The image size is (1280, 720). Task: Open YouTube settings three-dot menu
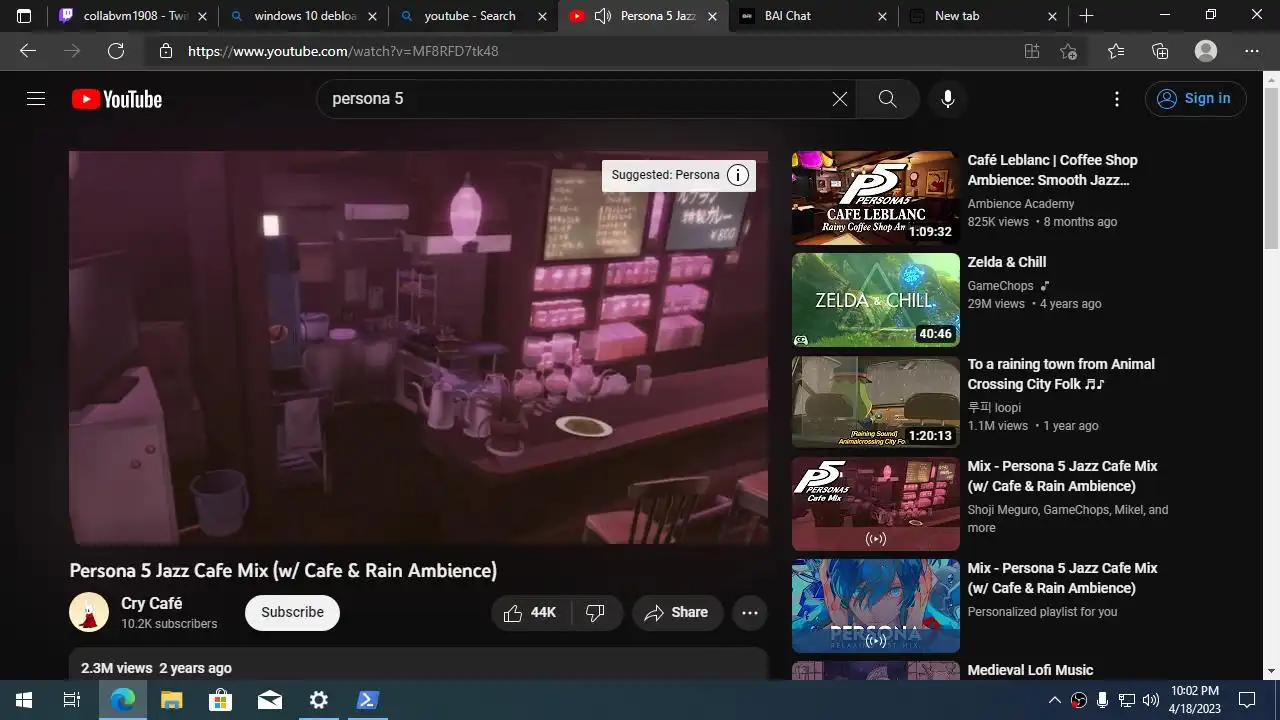[1117, 98]
